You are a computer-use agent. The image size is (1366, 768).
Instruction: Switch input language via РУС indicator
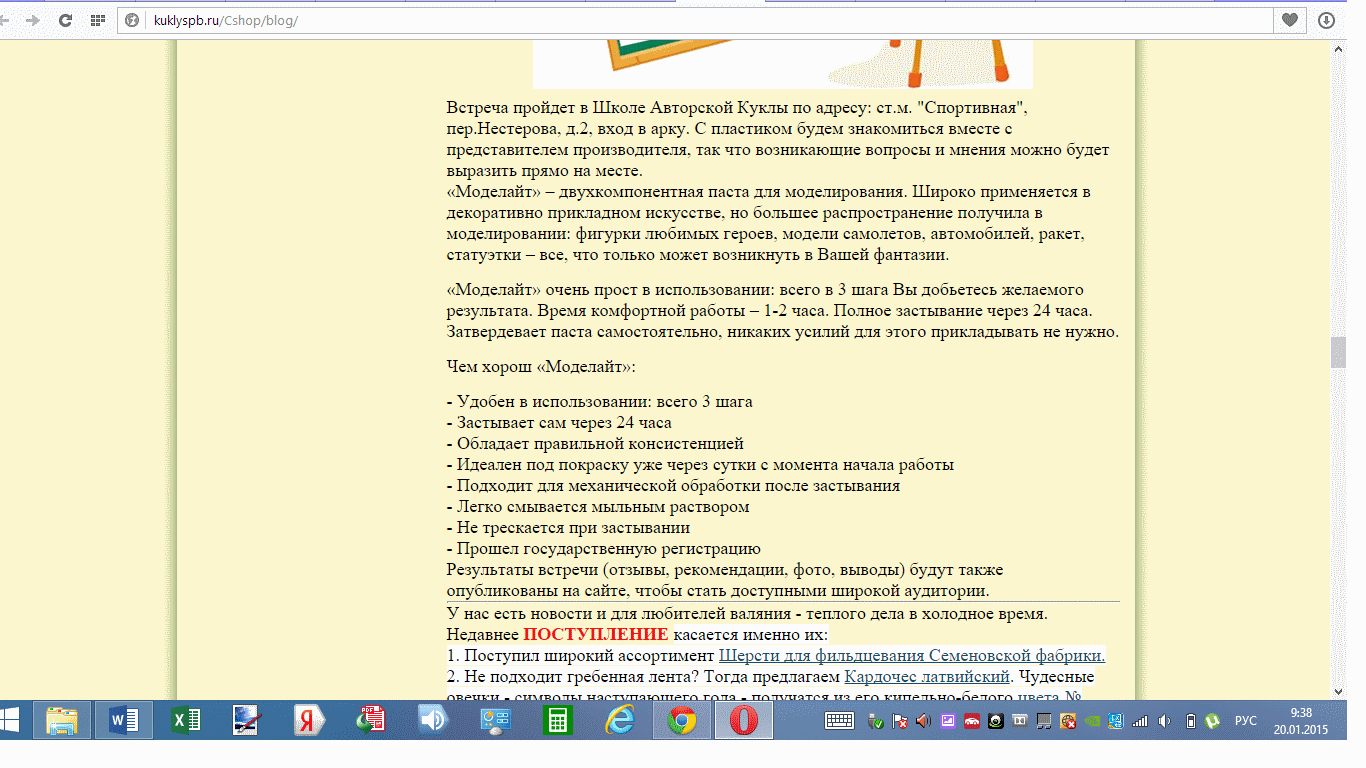click(1246, 721)
